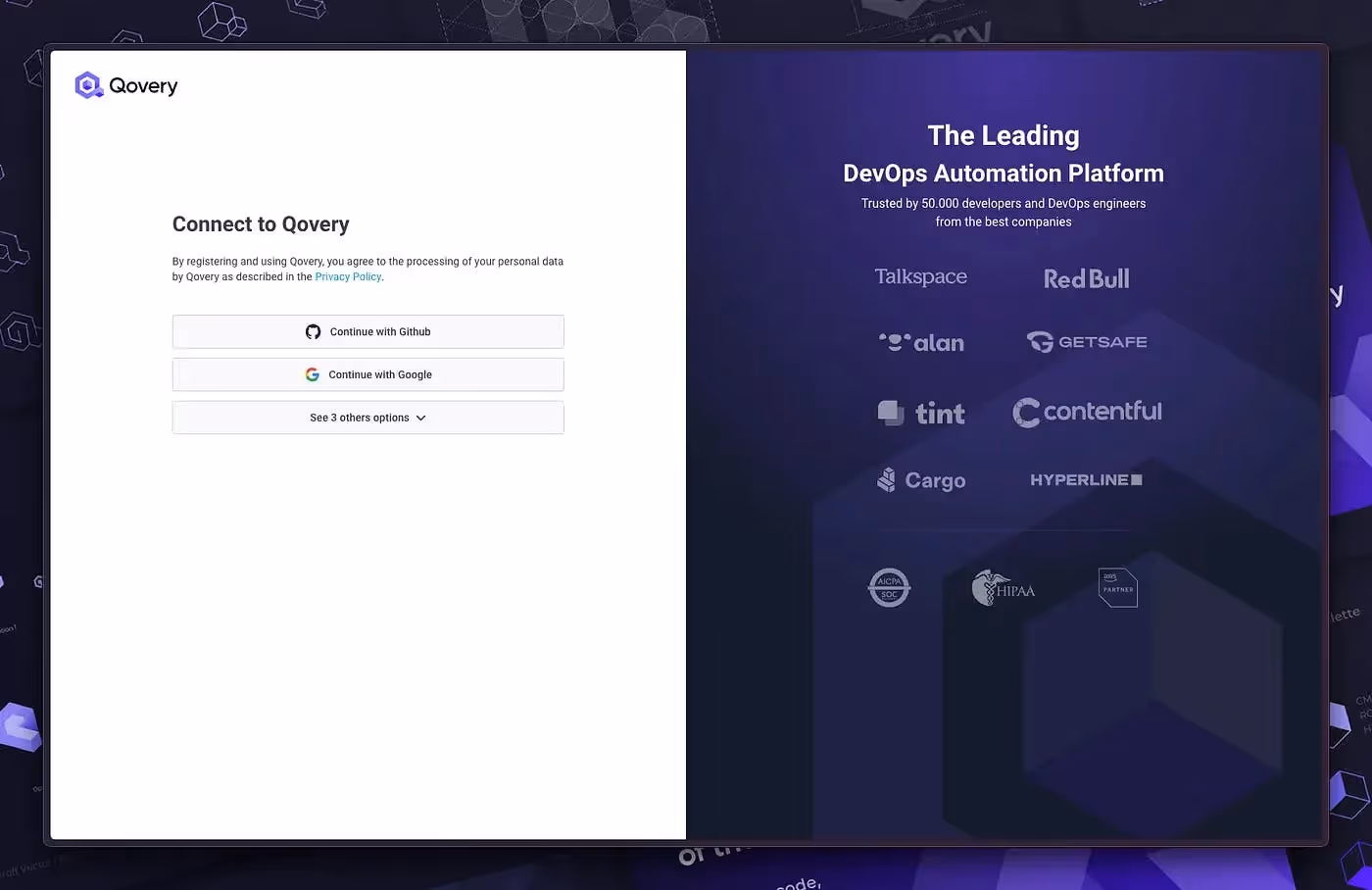Select the HIPAA compliance badge
This screenshot has width=1372, height=890.
(x=1004, y=587)
